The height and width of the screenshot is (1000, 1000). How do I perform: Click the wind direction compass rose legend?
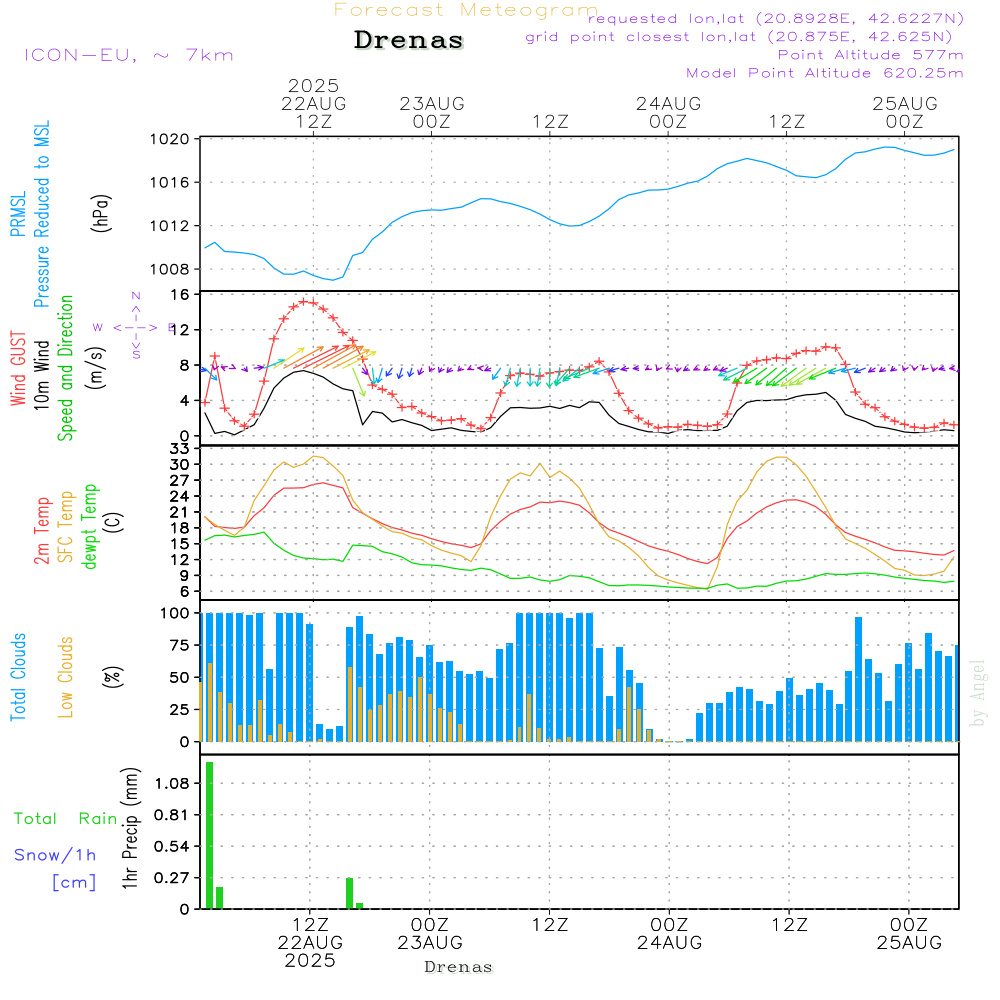click(x=135, y=327)
